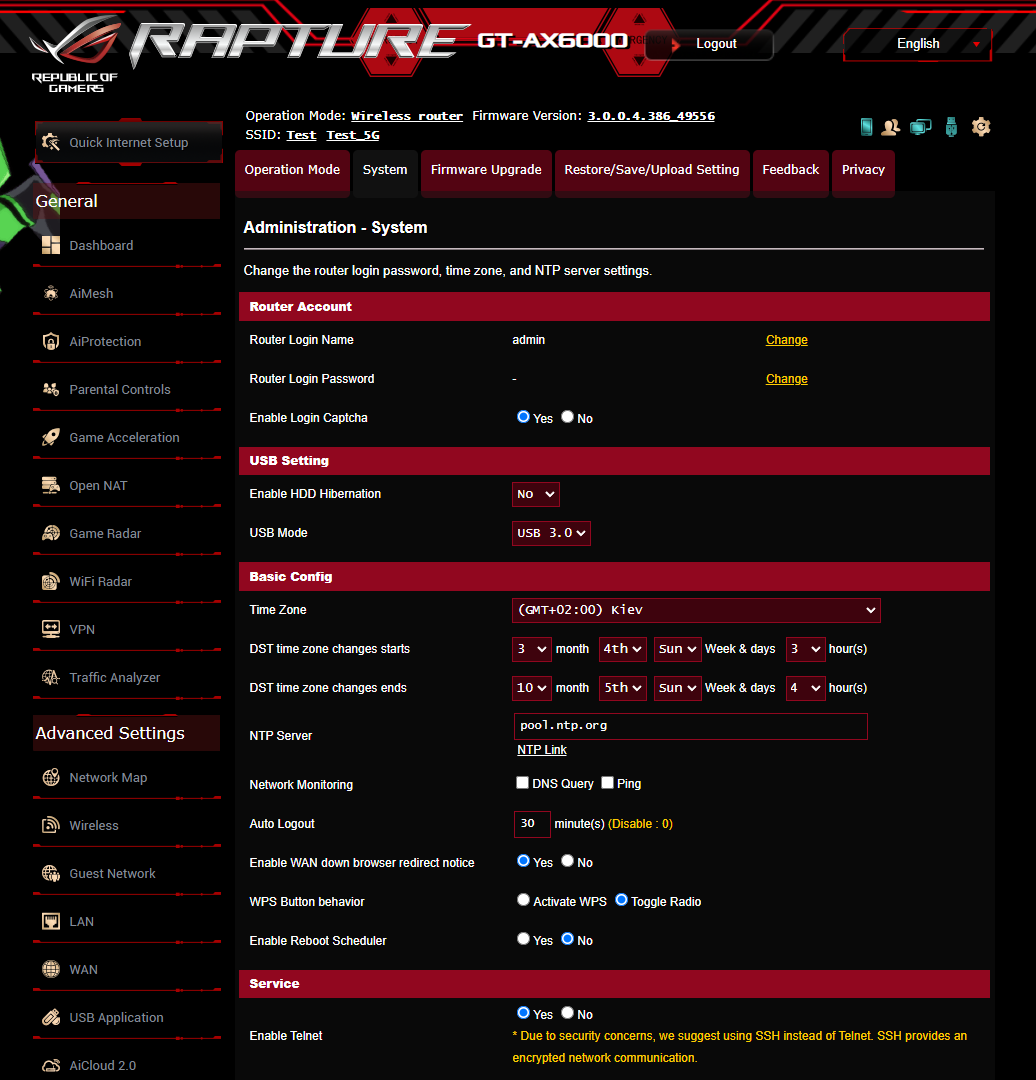Open DST ends 5th week dropdown
Image resolution: width=1036 pixels, height=1080 pixels.
(x=623, y=688)
